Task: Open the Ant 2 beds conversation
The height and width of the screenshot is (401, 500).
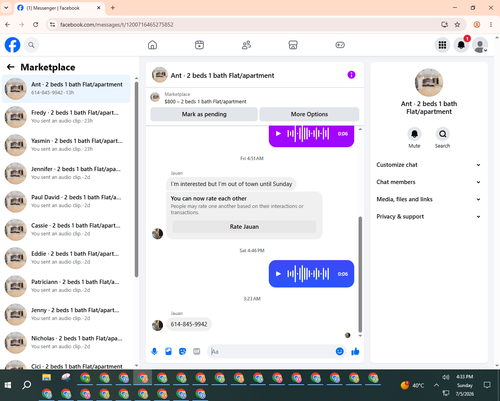Action: click(66, 89)
